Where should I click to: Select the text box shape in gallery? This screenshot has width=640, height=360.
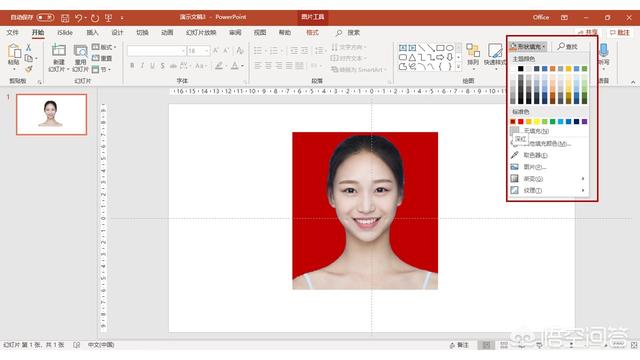[x=403, y=48]
